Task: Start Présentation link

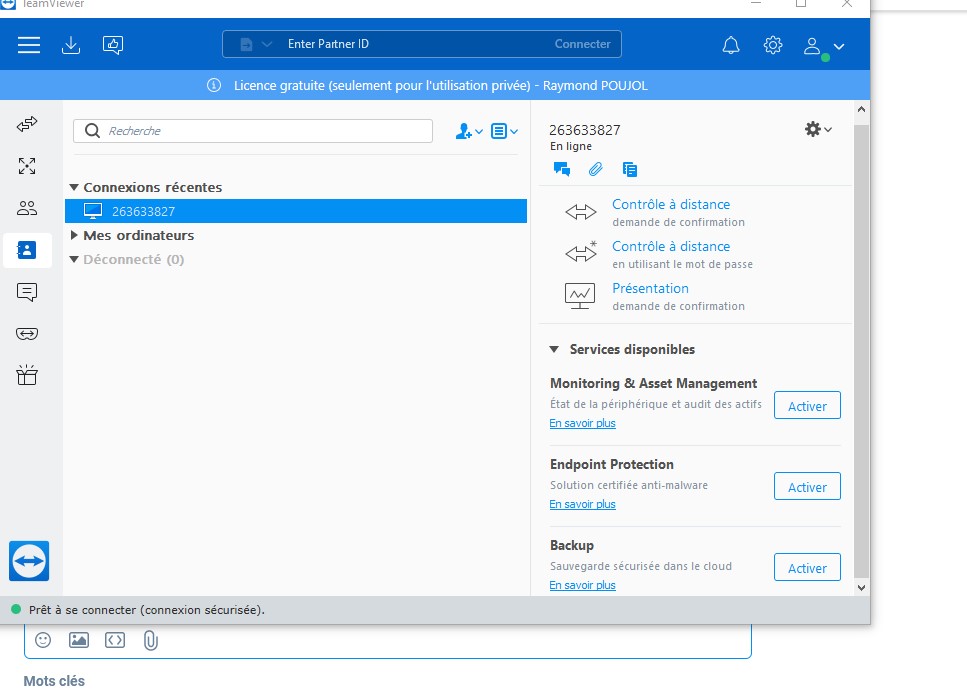Action: pos(650,288)
